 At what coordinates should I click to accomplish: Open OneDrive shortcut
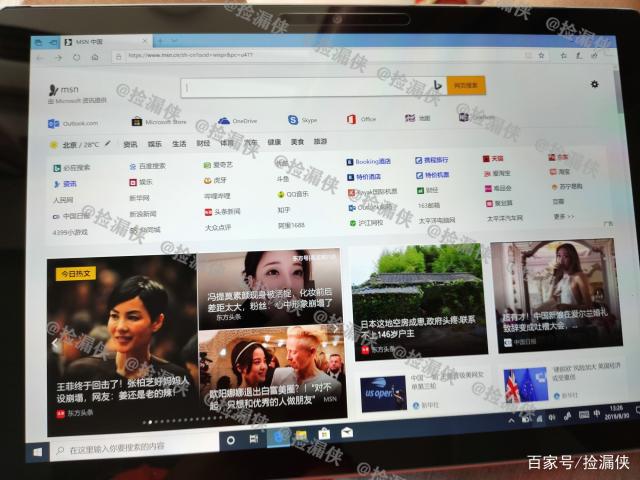(x=237, y=121)
